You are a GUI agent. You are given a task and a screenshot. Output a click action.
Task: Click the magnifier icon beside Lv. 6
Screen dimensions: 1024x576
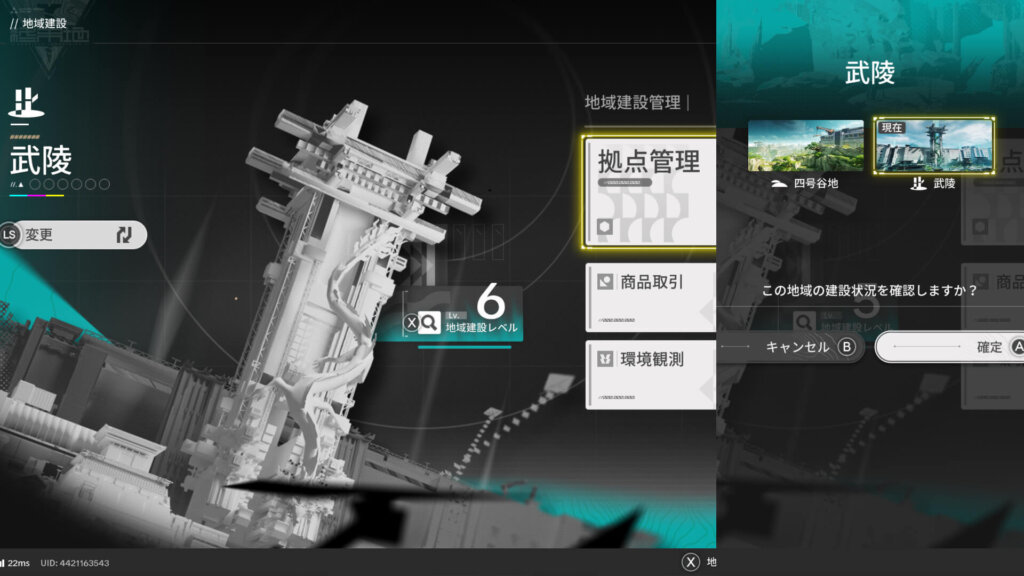429,322
